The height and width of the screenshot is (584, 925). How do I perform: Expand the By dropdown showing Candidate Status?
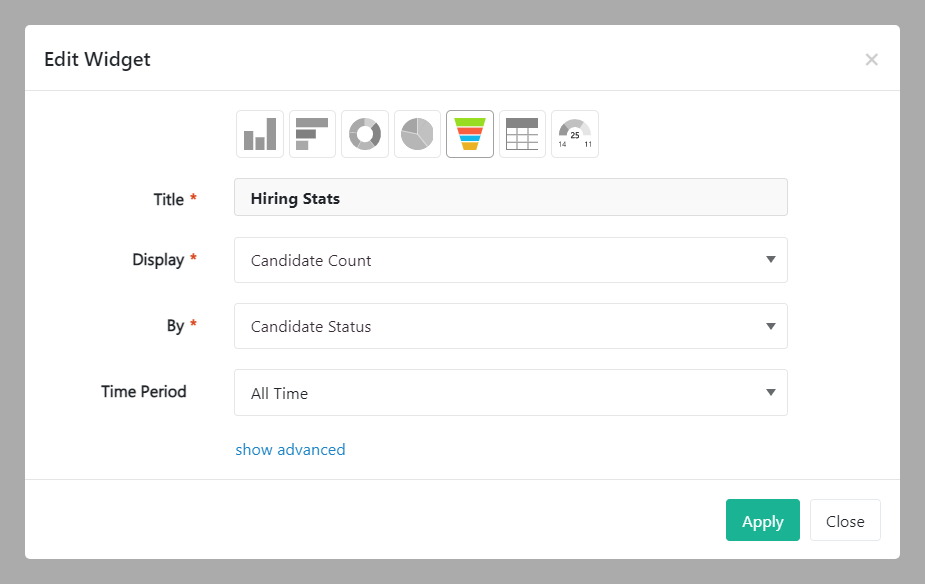(x=510, y=326)
